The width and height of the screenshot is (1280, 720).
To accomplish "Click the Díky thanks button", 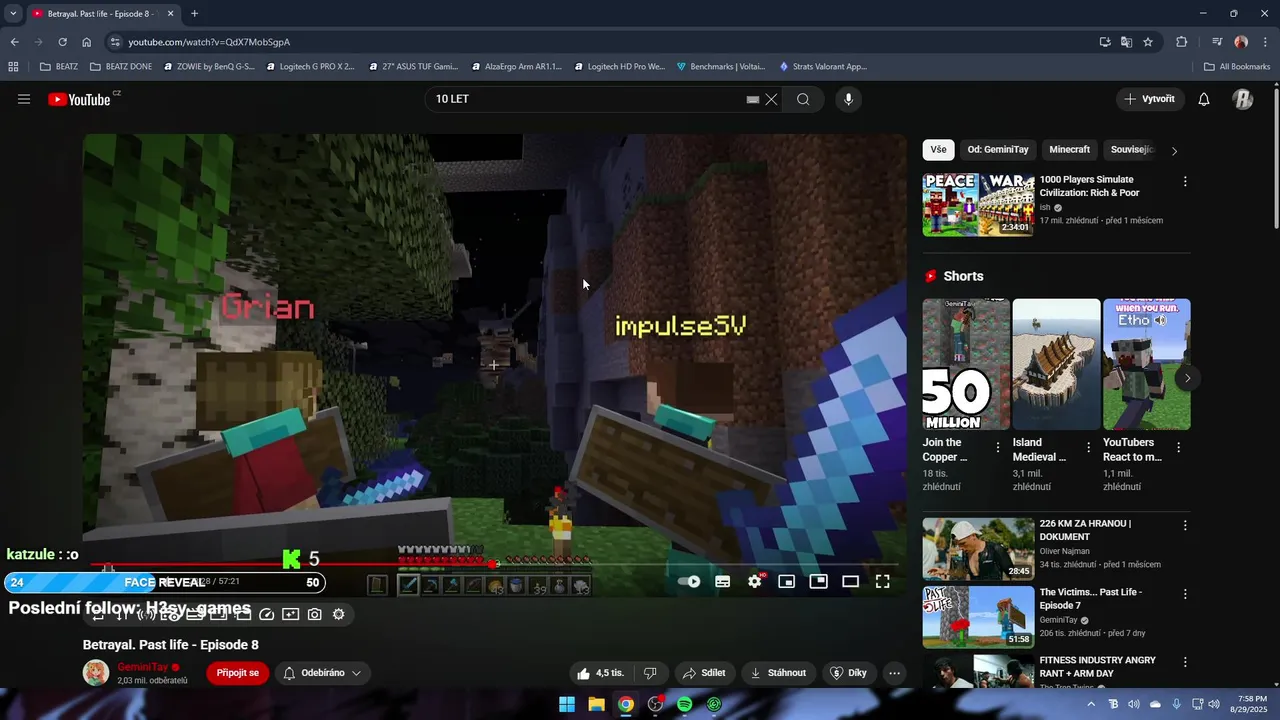I will click(x=849, y=673).
